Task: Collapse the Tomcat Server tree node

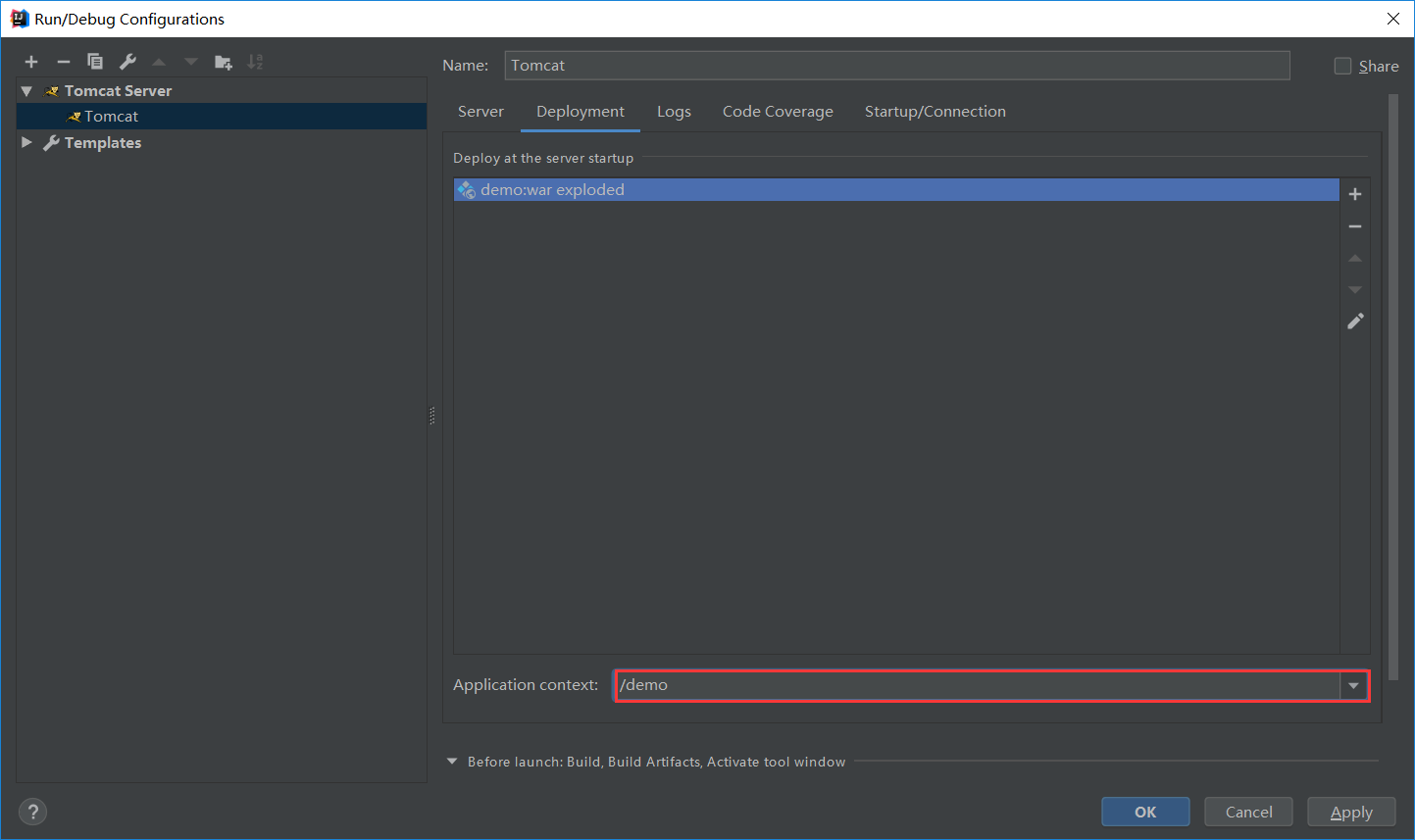Action: 26,91
